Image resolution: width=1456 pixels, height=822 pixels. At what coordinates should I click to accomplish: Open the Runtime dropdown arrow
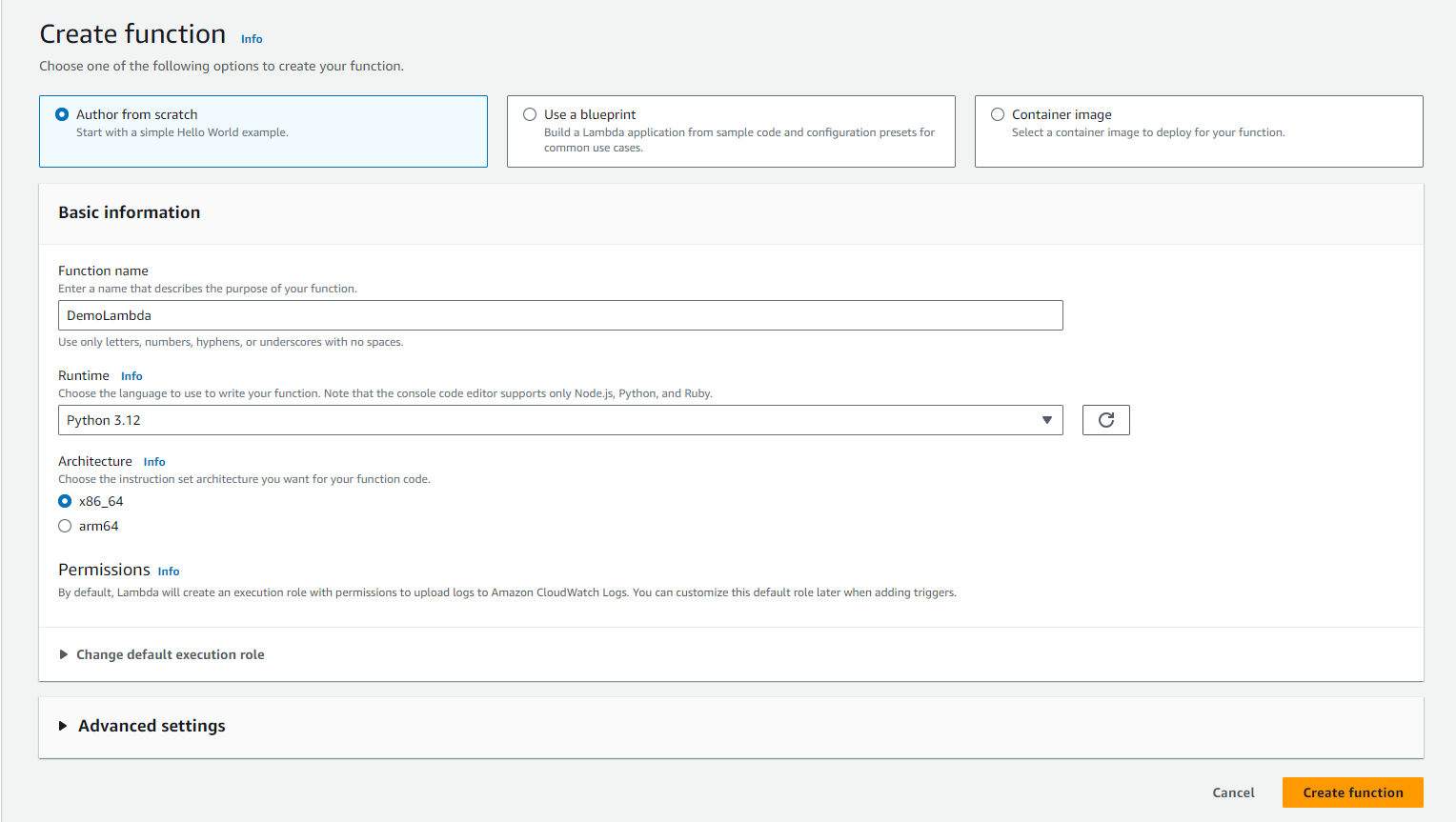(x=1046, y=420)
